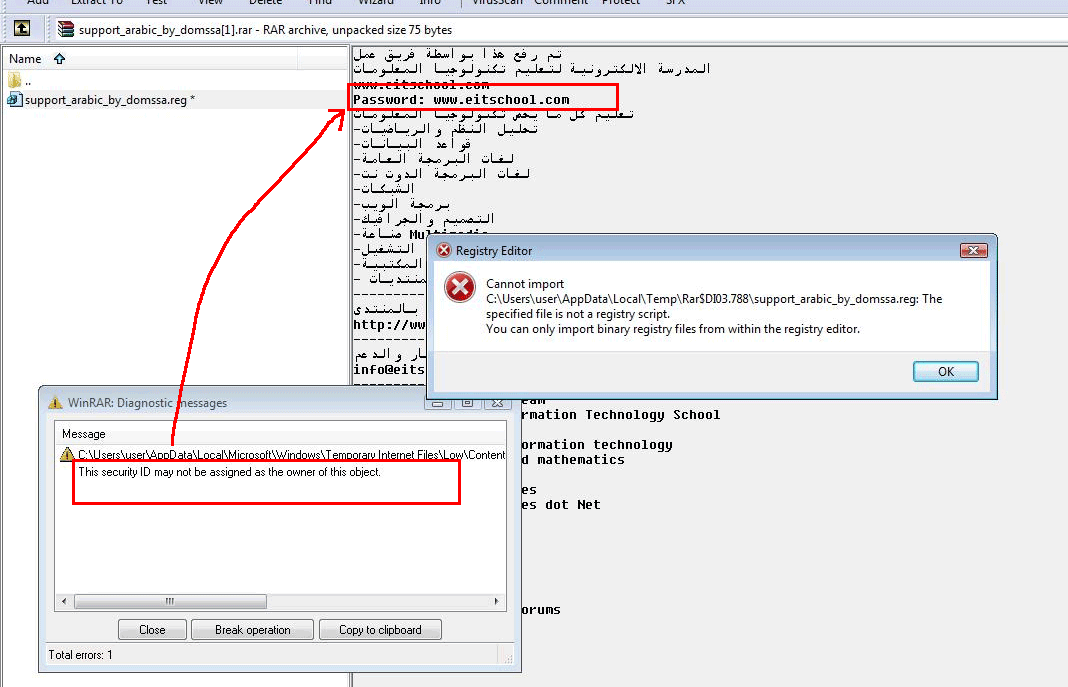Sort the file list by Name column
1068x687 pixels.
pyautogui.click(x=25, y=59)
